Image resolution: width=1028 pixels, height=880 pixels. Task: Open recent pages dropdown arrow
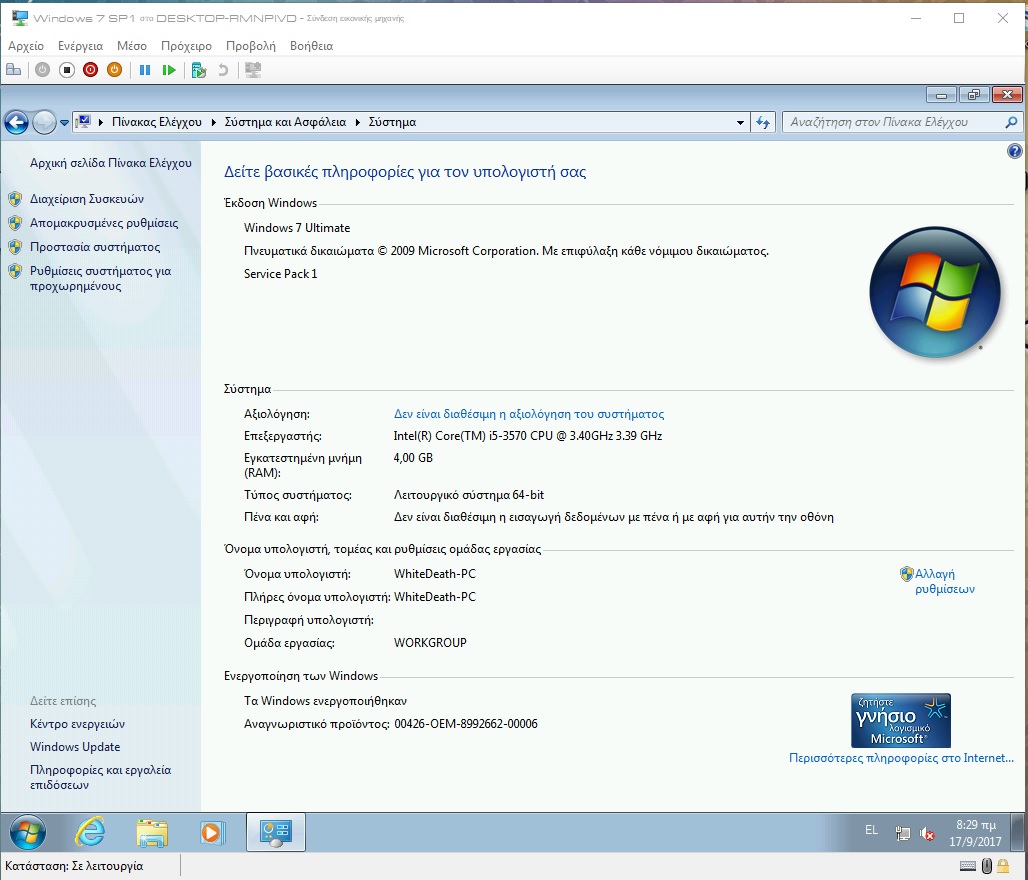tap(64, 123)
